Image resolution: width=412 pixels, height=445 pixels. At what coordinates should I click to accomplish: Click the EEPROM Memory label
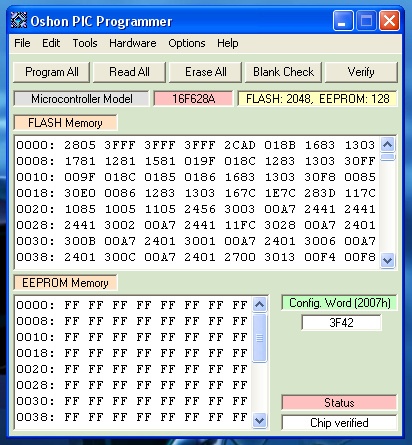[x=65, y=283]
